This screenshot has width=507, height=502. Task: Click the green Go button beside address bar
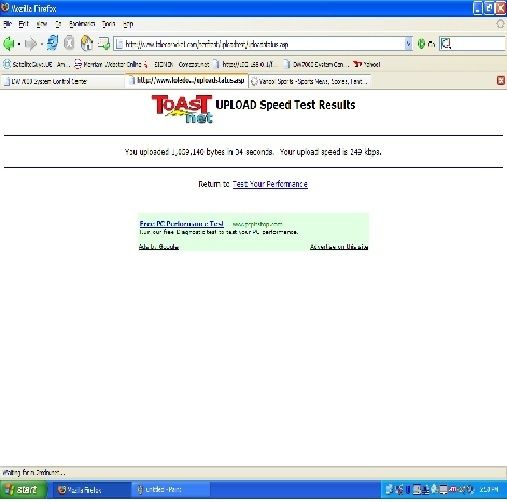point(426,44)
